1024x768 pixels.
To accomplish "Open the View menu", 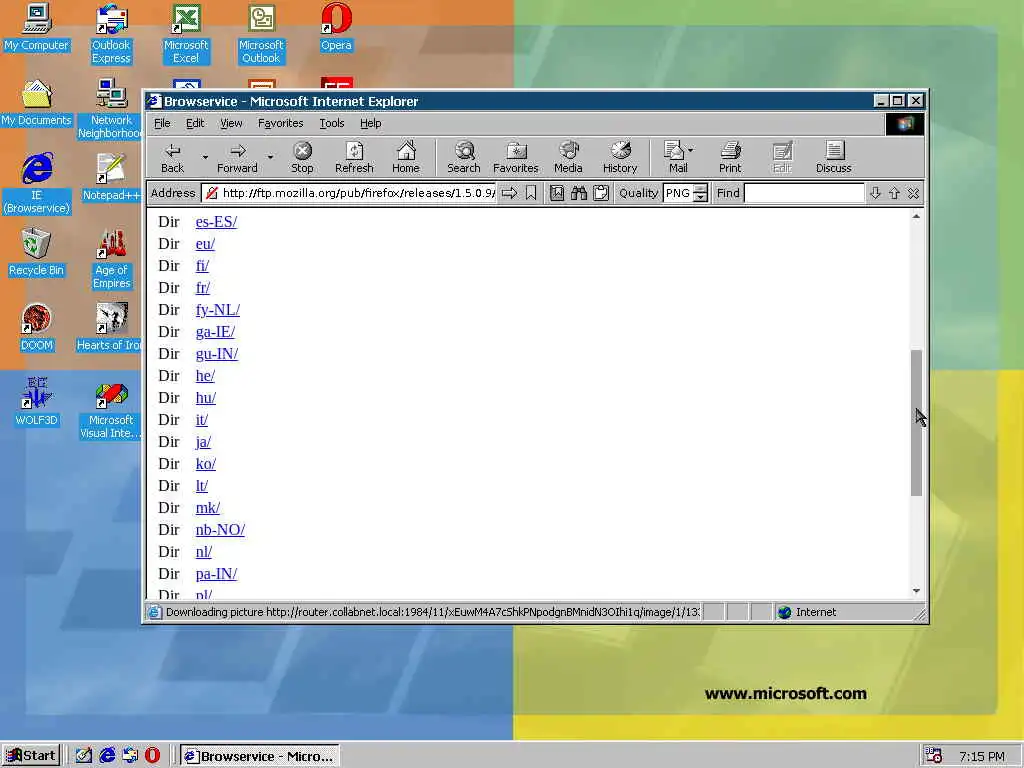I will [231, 123].
